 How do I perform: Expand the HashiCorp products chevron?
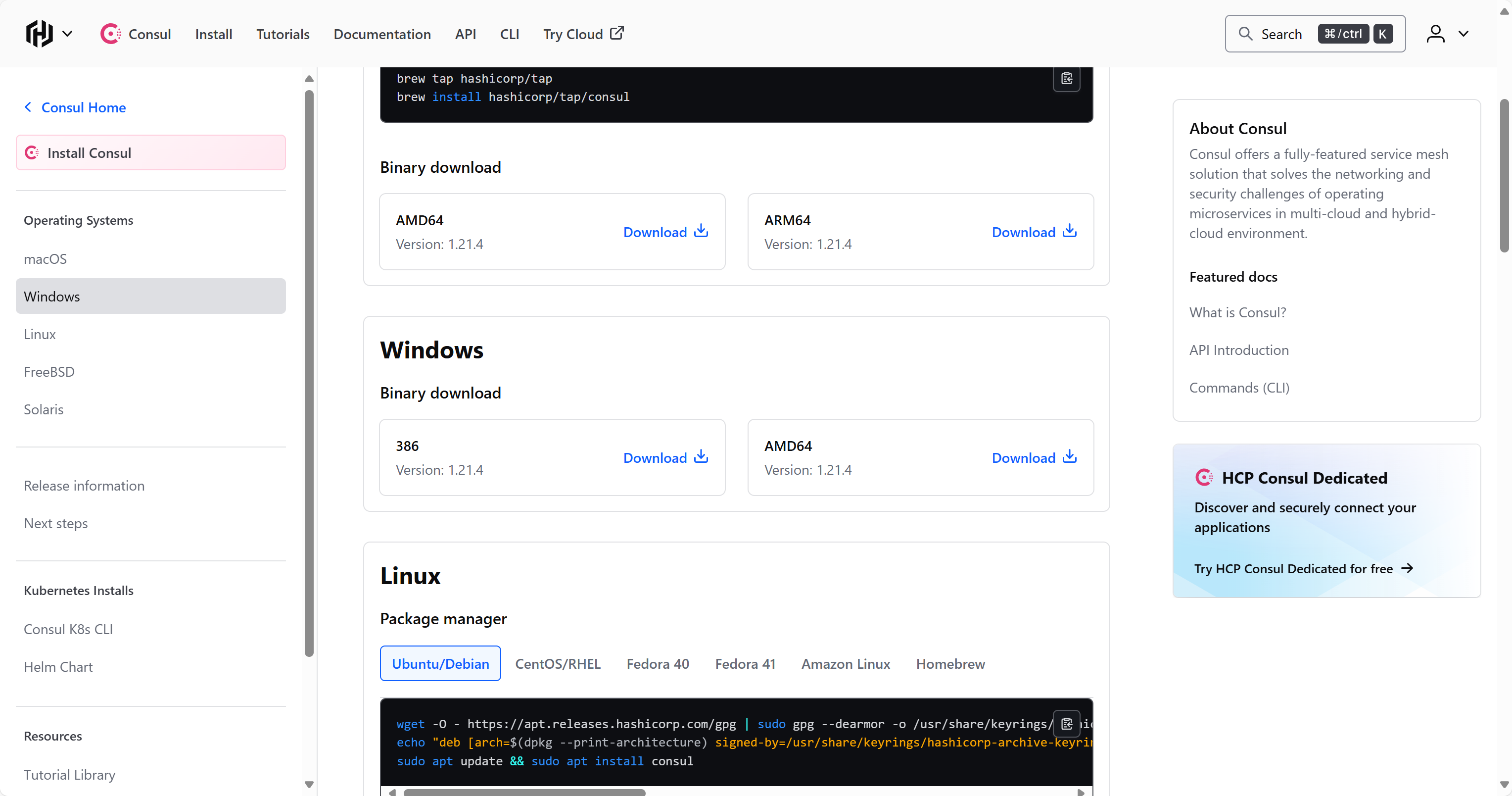click(x=67, y=34)
